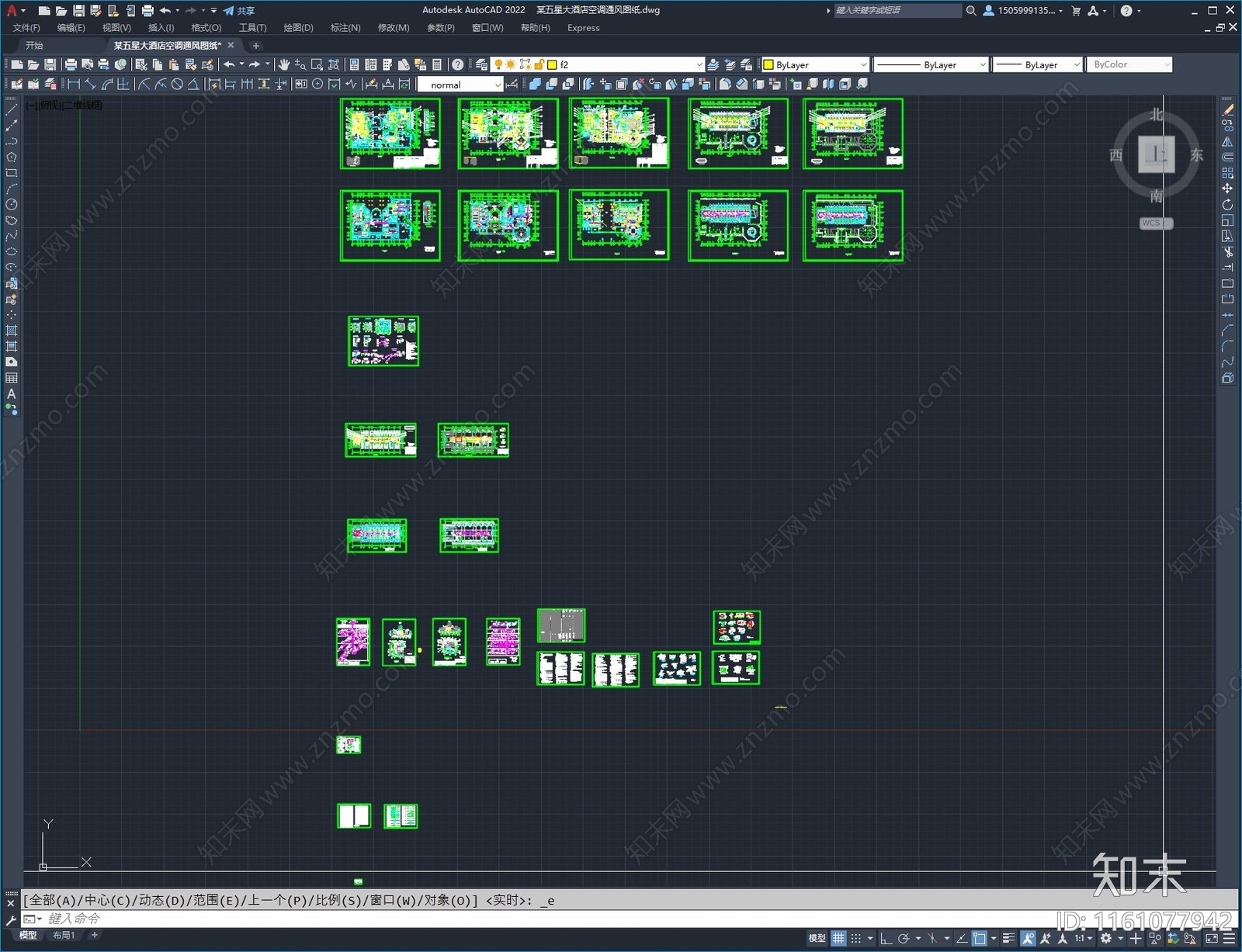Screen dimensions: 1242x952
Task: Select the Hatch tool
Action: coord(12,331)
